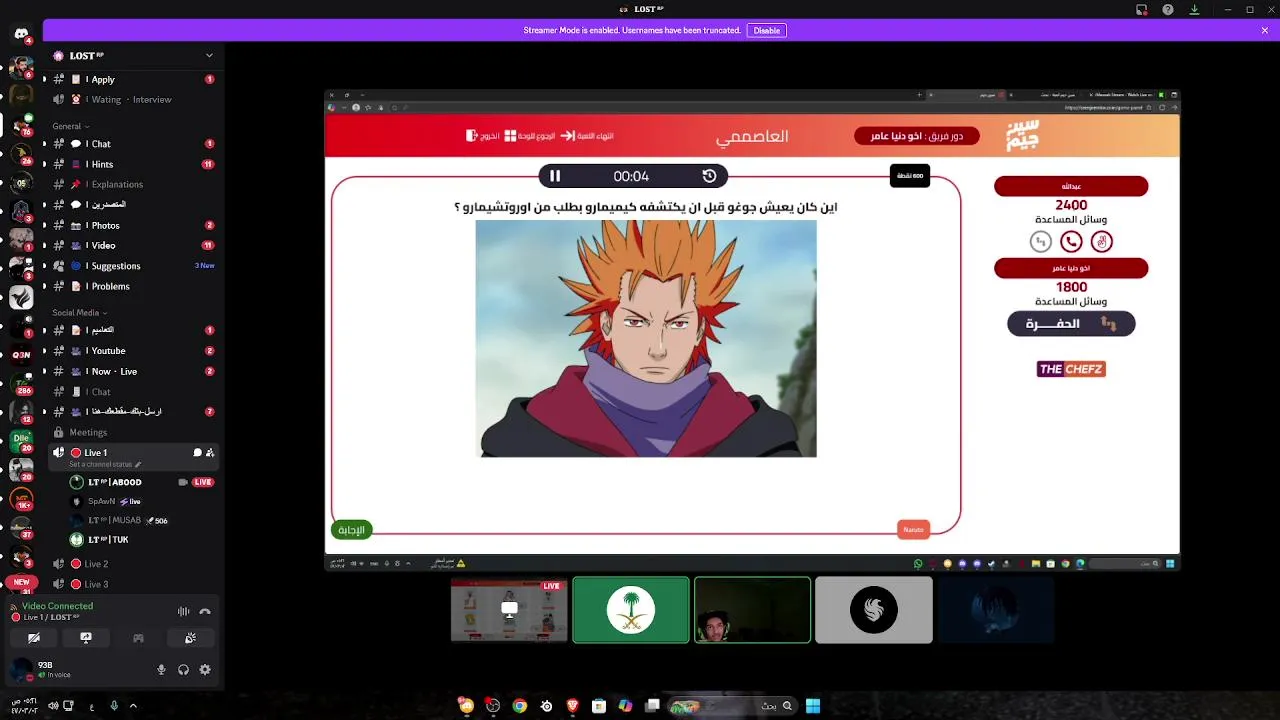Open Discord User Settings gear
This screenshot has height=720, width=1280.
point(205,670)
